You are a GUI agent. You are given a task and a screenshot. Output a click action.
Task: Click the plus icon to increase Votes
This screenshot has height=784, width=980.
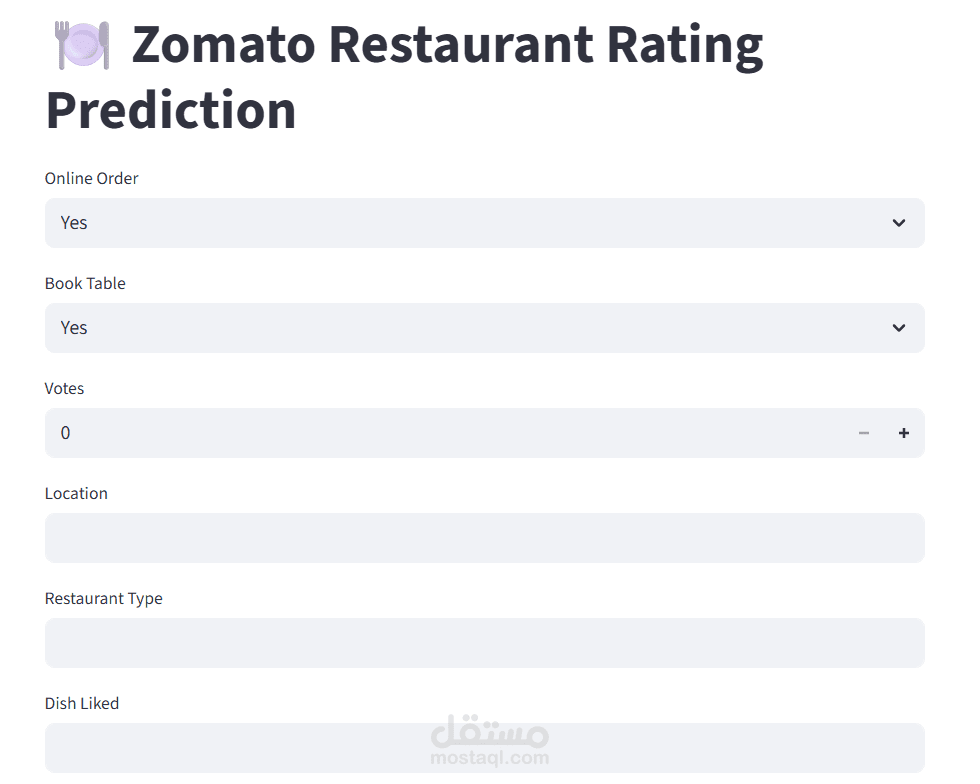(903, 433)
